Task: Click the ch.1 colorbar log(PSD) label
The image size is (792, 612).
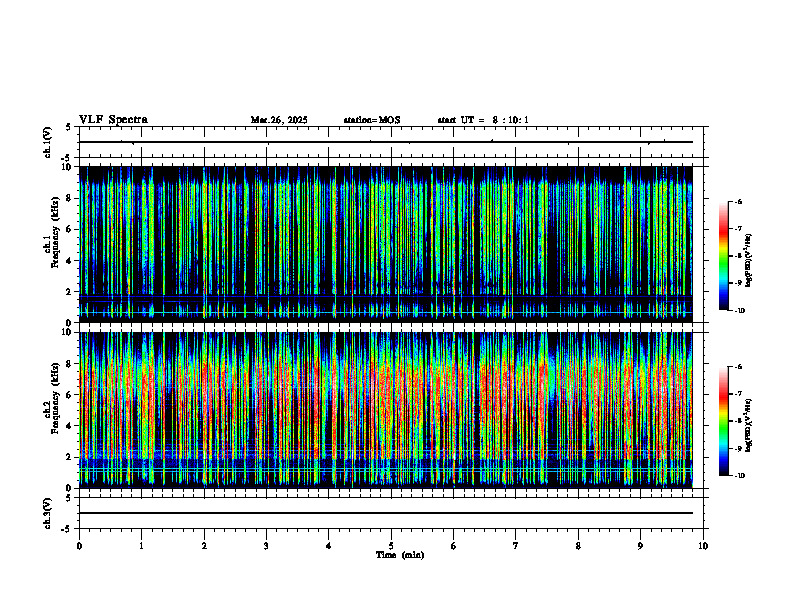Action: [749, 260]
